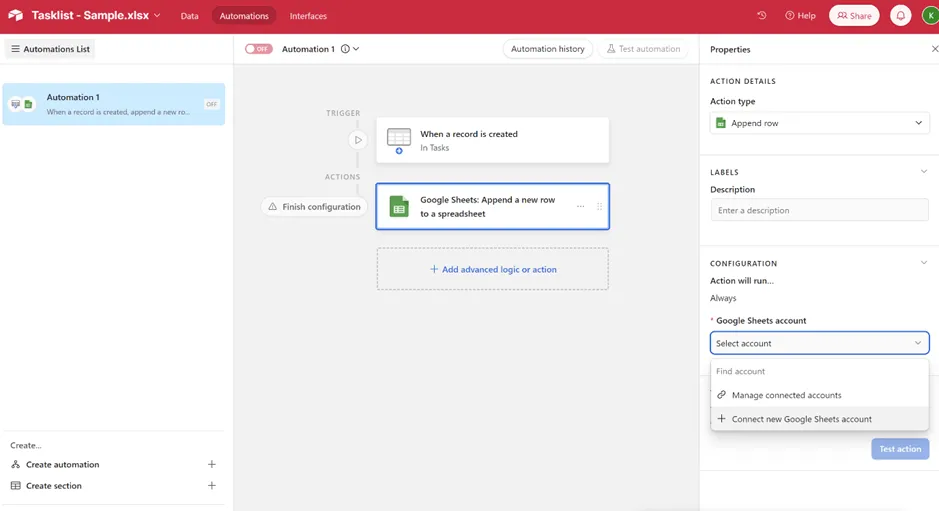Click the drag handle on Google Sheets action
This screenshot has height=511, width=939.
(x=599, y=206)
